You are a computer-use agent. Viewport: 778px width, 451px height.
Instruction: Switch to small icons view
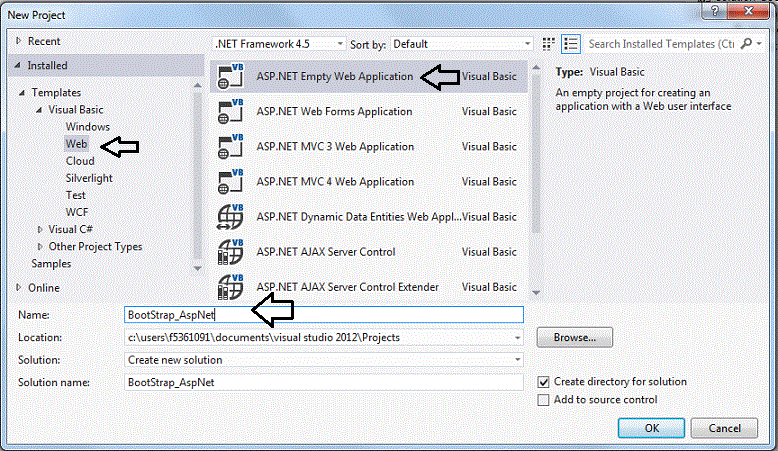548,44
